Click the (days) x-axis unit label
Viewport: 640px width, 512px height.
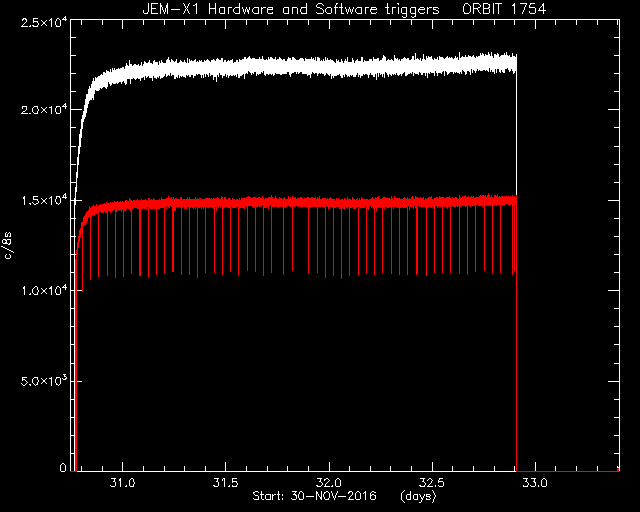(418, 496)
